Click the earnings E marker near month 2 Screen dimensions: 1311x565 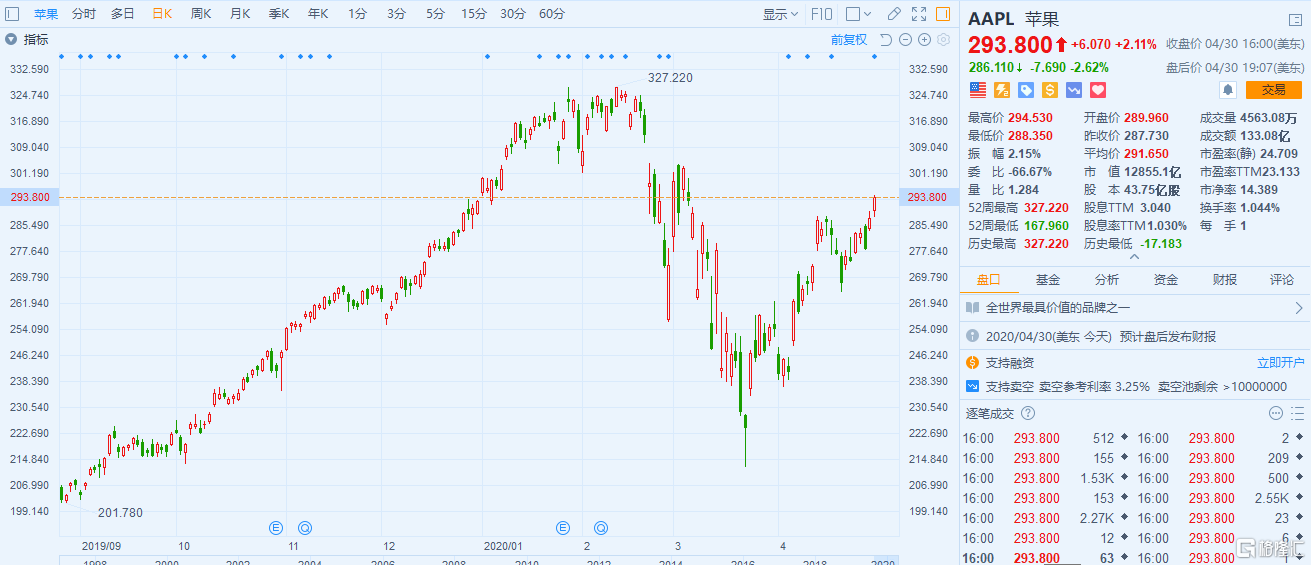click(x=564, y=527)
